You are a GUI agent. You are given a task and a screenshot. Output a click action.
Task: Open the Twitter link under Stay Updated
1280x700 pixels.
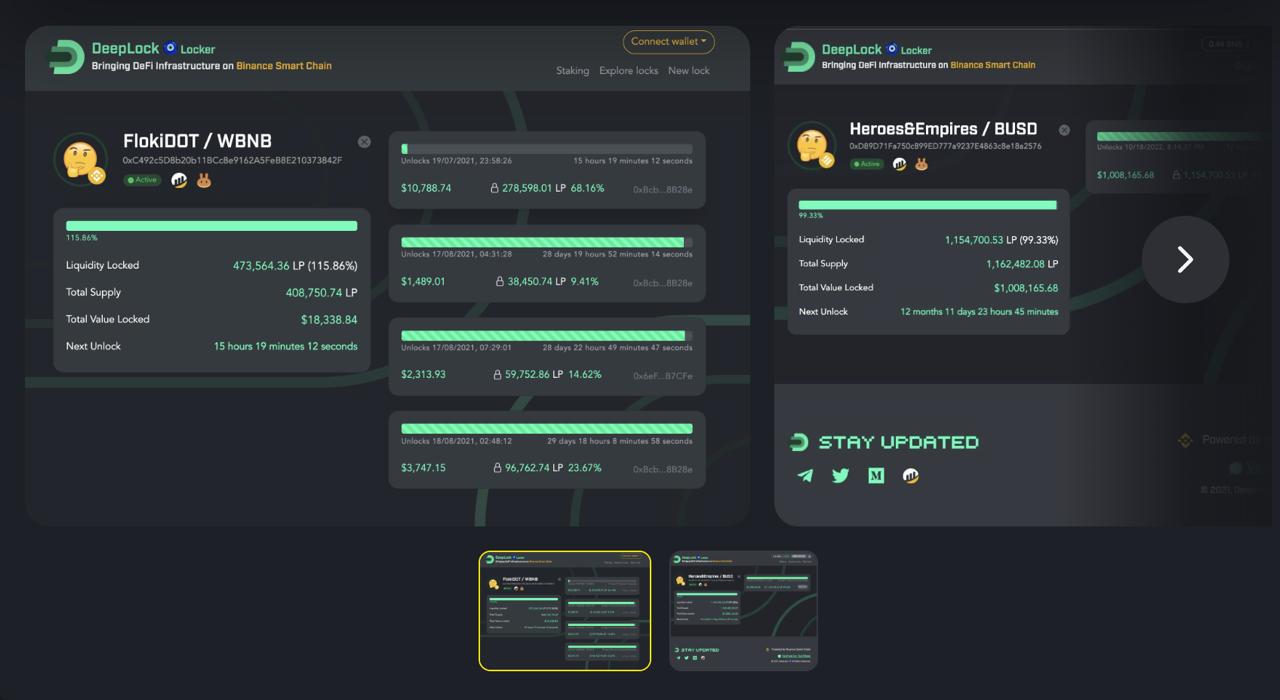(x=840, y=476)
